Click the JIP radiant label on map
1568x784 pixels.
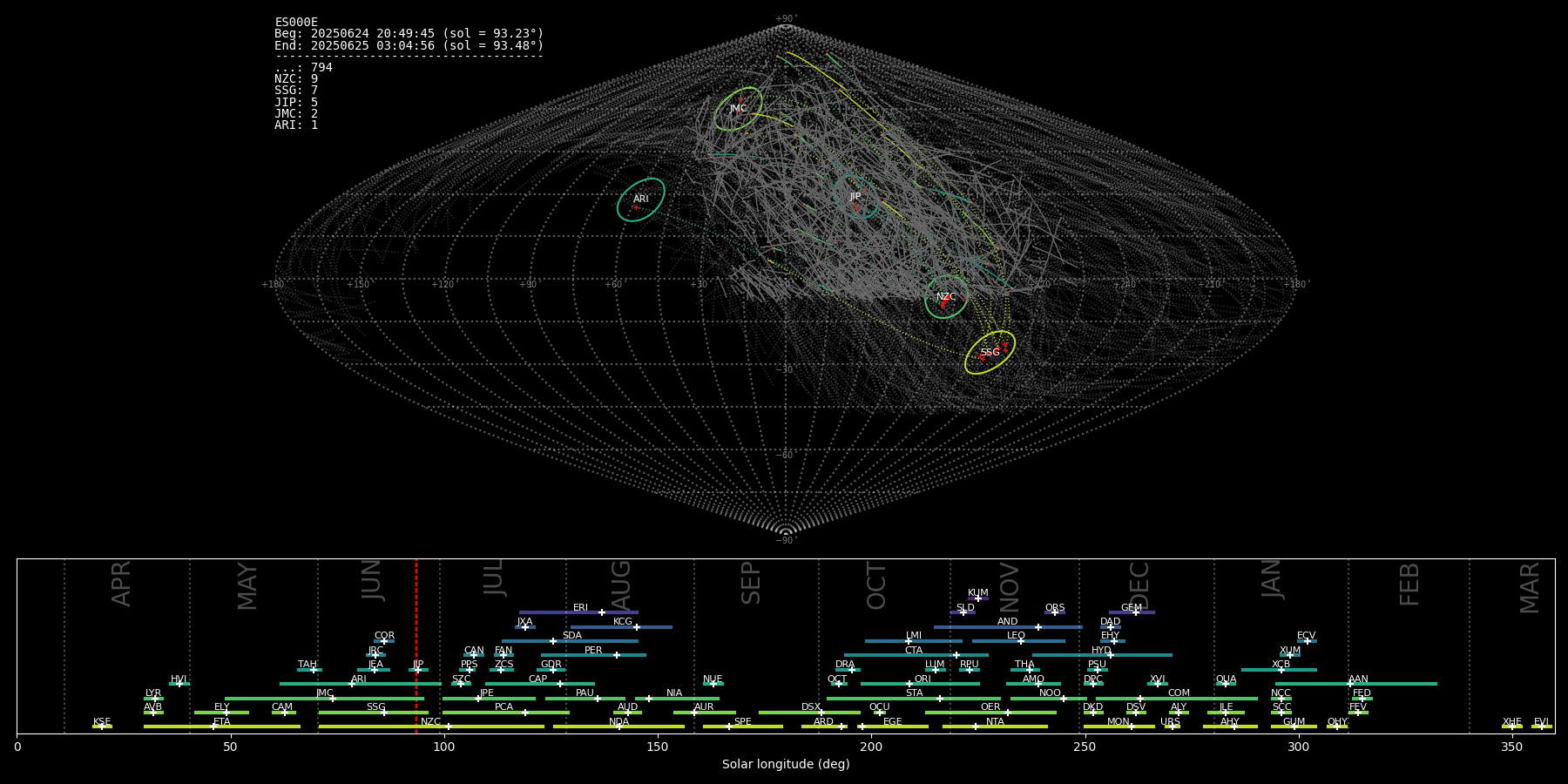click(x=855, y=197)
